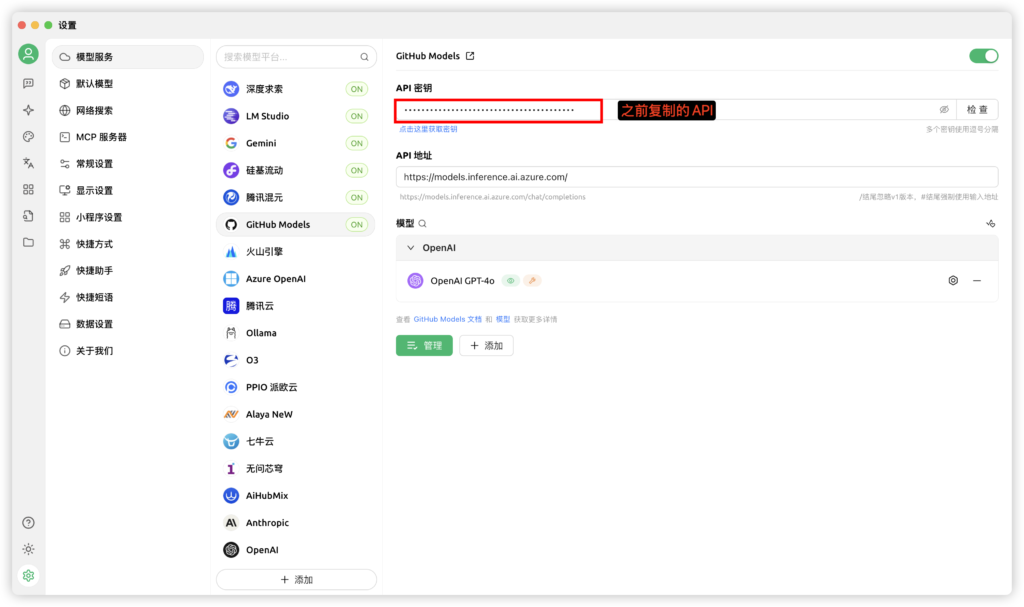Follow the 点击这里获取密钥 link

[428, 129]
